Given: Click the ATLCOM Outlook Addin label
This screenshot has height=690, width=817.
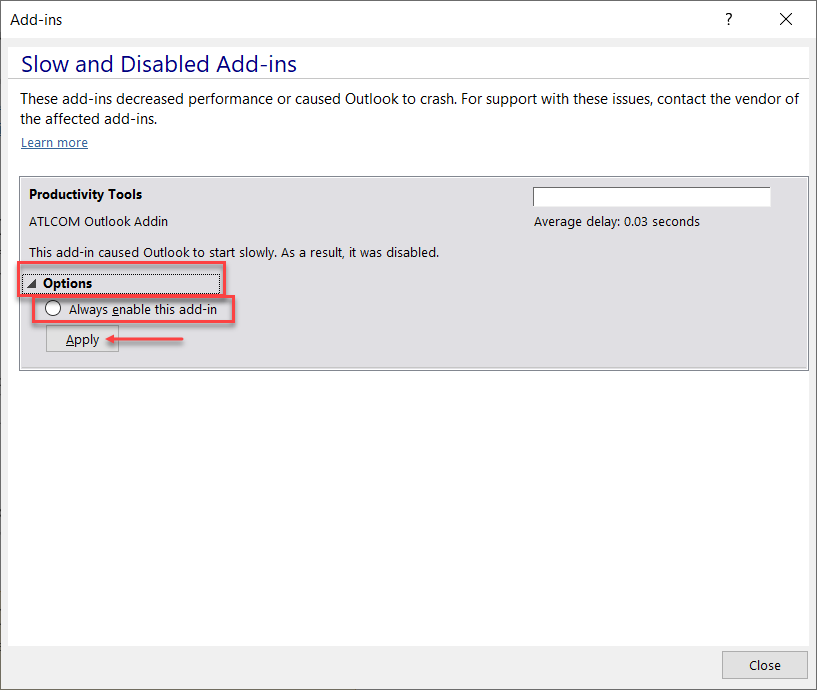Looking at the screenshot, I should [99, 221].
